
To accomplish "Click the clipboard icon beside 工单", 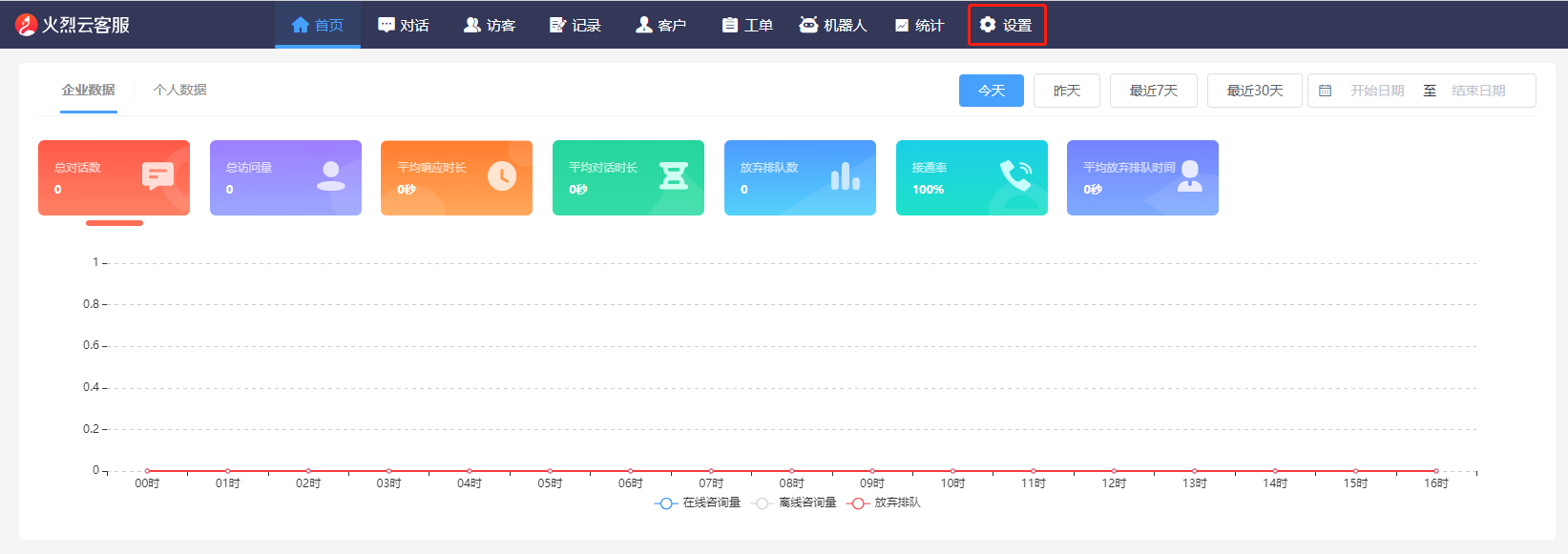I will click(x=730, y=25).
